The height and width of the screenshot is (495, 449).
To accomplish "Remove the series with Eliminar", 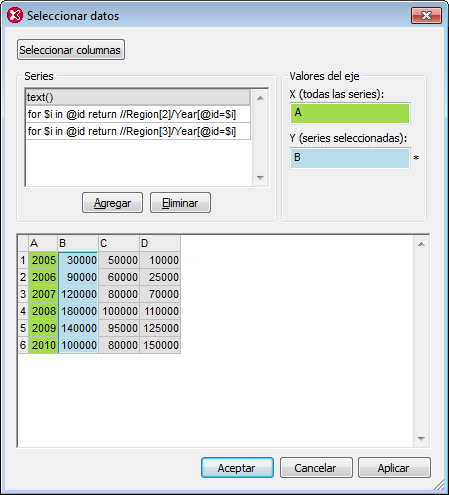I will (180, 203).
